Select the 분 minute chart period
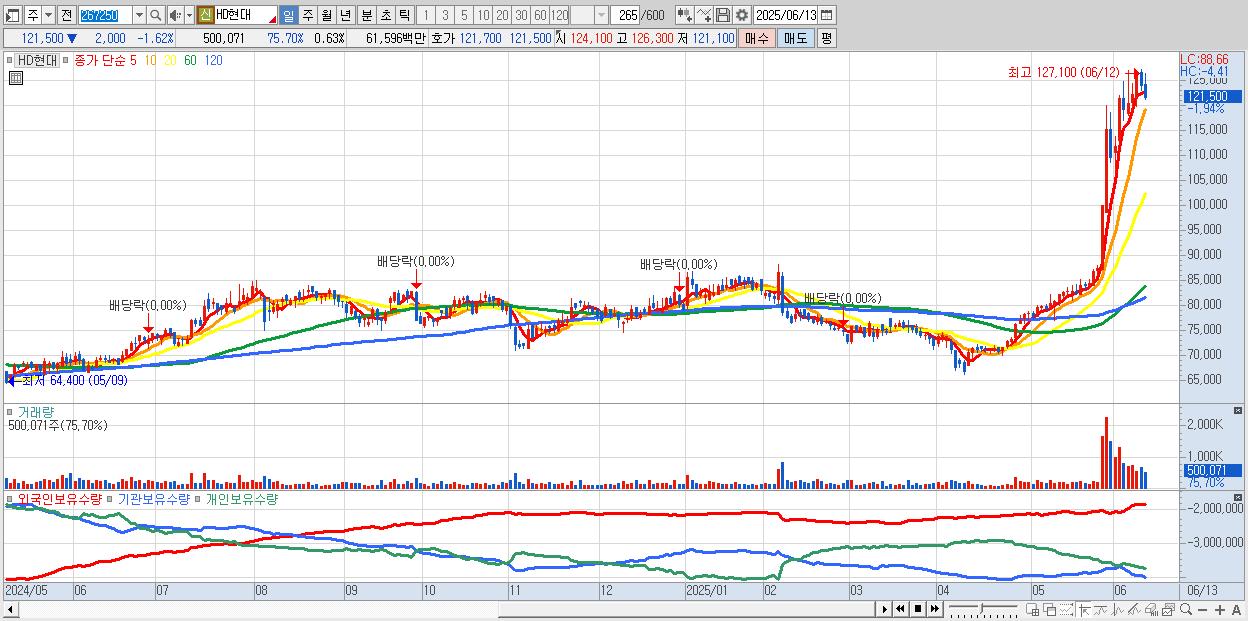Screen dimensions: 1248x621 [366, 15]
